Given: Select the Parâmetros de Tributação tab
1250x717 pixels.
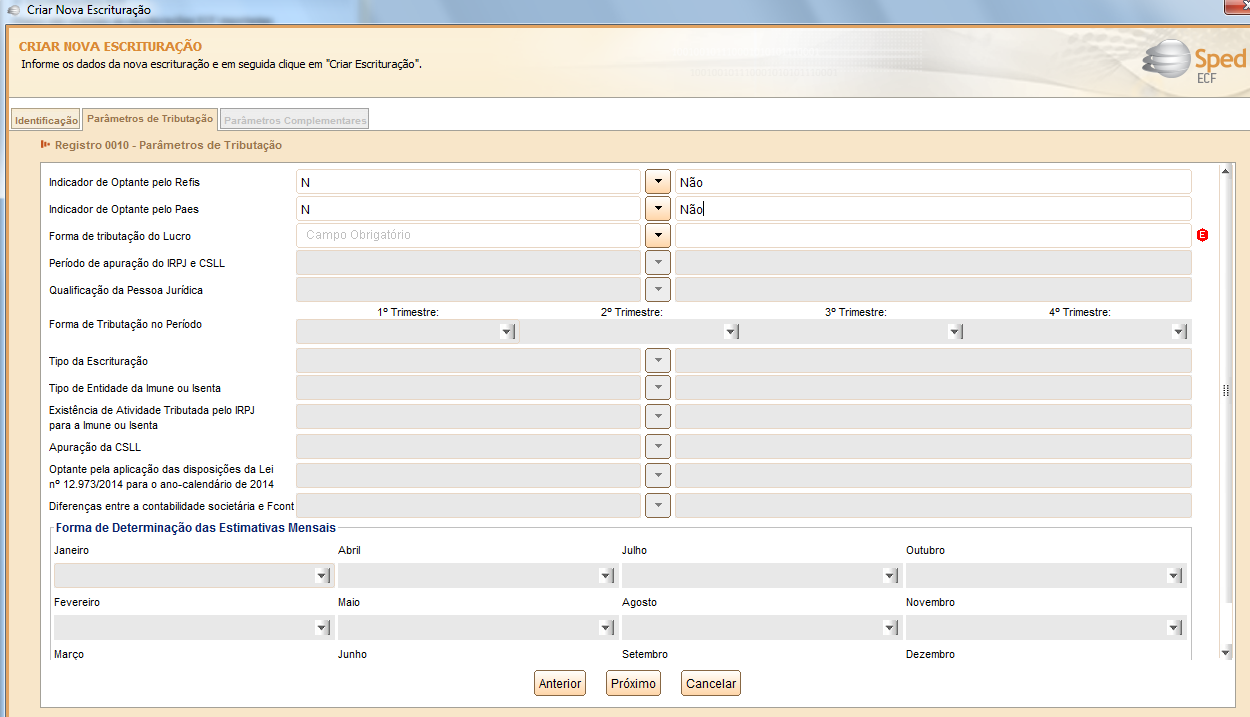Looking at the screenshot, I should pyautogui.click(x=150, y=119).
